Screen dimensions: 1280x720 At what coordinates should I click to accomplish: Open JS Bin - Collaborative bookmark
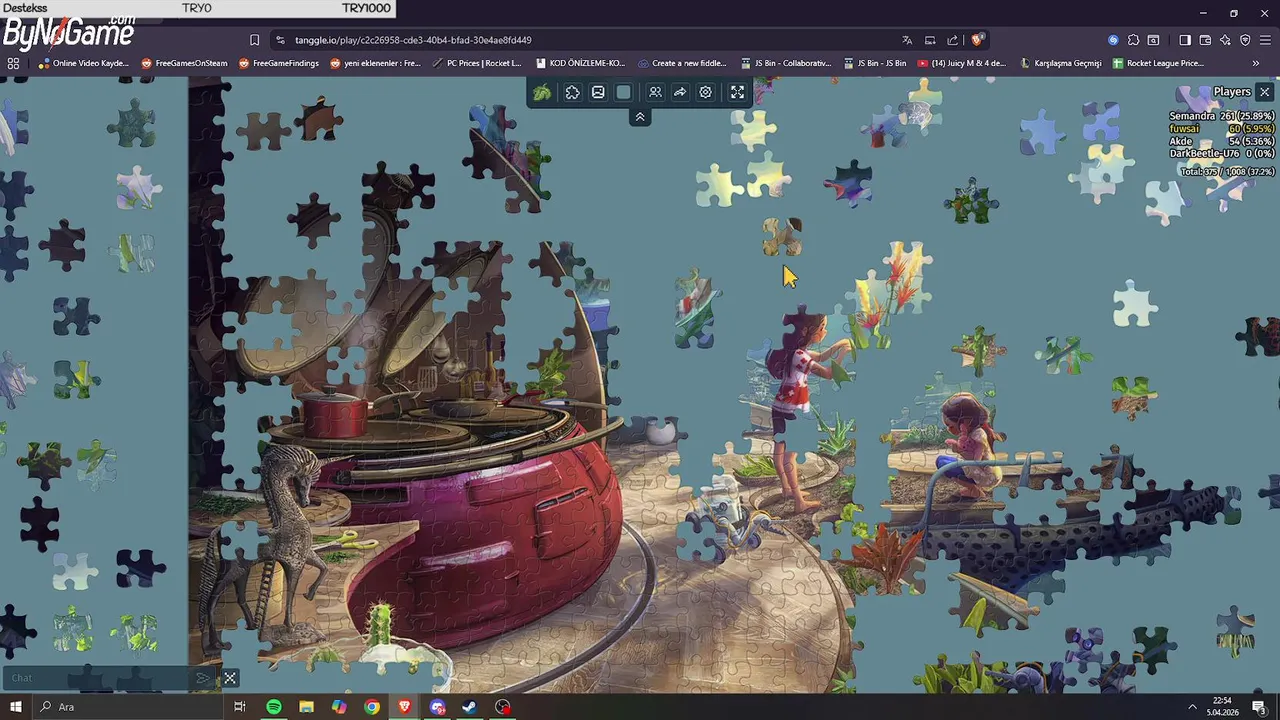click(x=786, y=63)
